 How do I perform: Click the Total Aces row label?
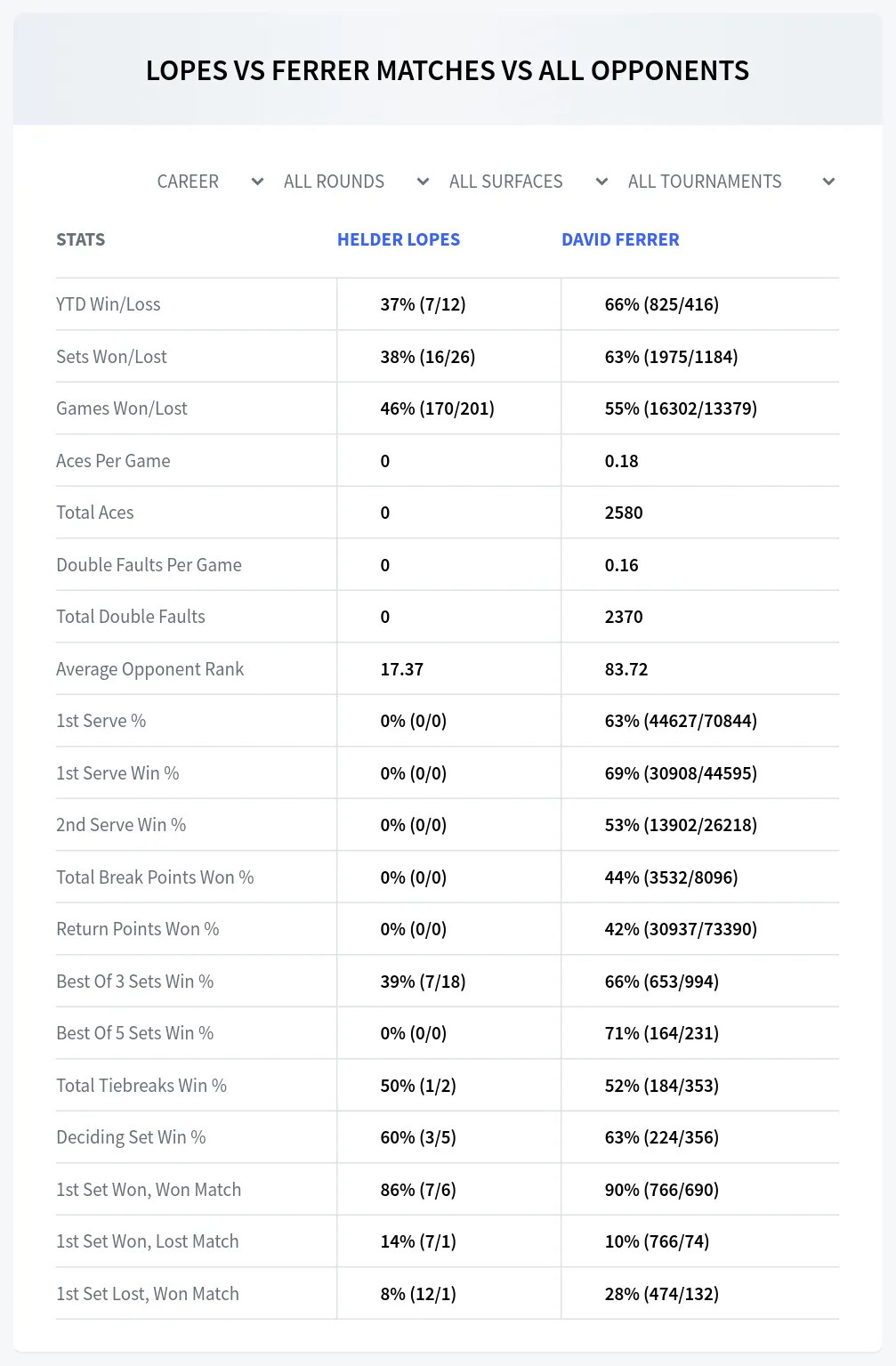click(95, 513)
